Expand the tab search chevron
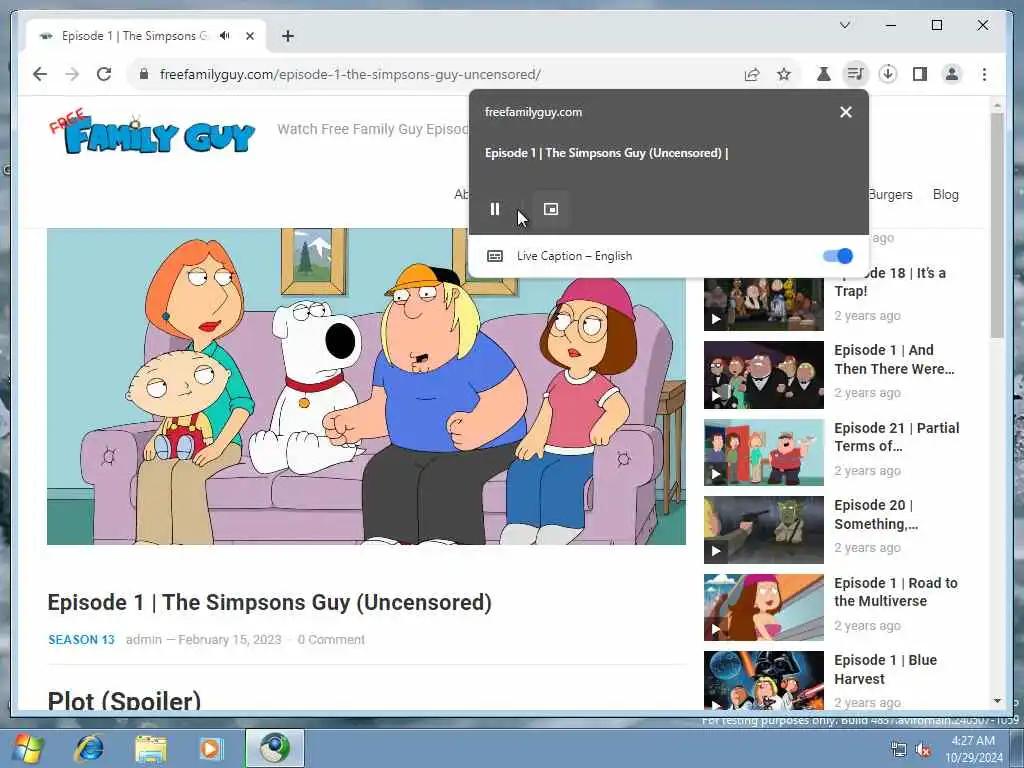The width and height of the screenshot is (1024, 768). (x=844, y=25)
